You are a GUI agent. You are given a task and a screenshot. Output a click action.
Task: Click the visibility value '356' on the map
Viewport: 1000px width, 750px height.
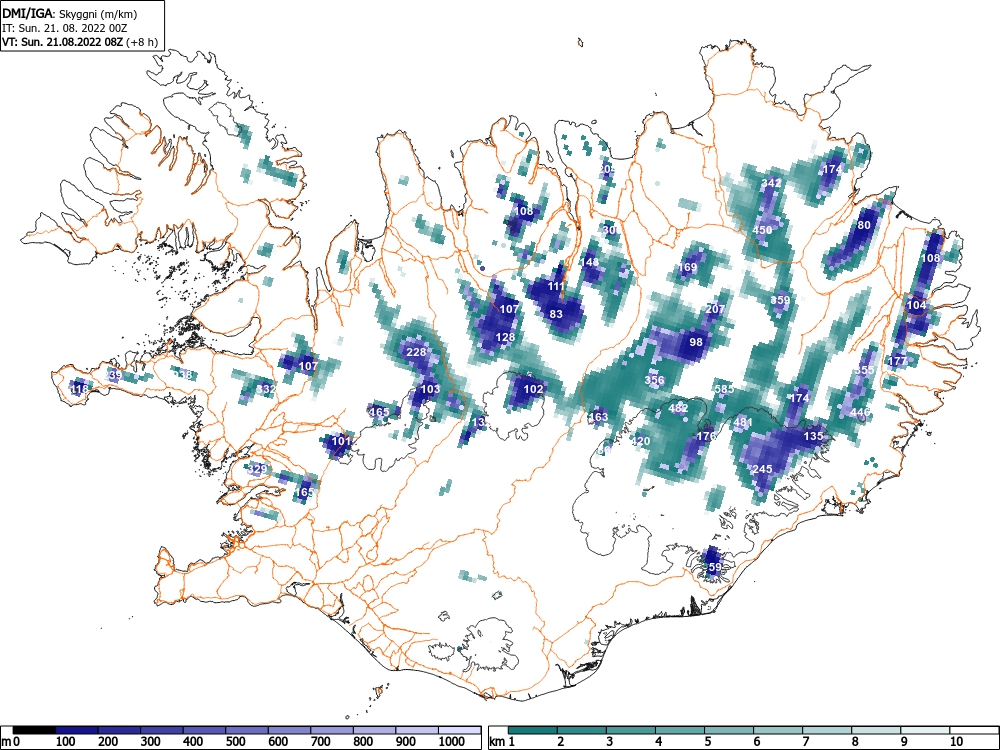pos(654,380)
